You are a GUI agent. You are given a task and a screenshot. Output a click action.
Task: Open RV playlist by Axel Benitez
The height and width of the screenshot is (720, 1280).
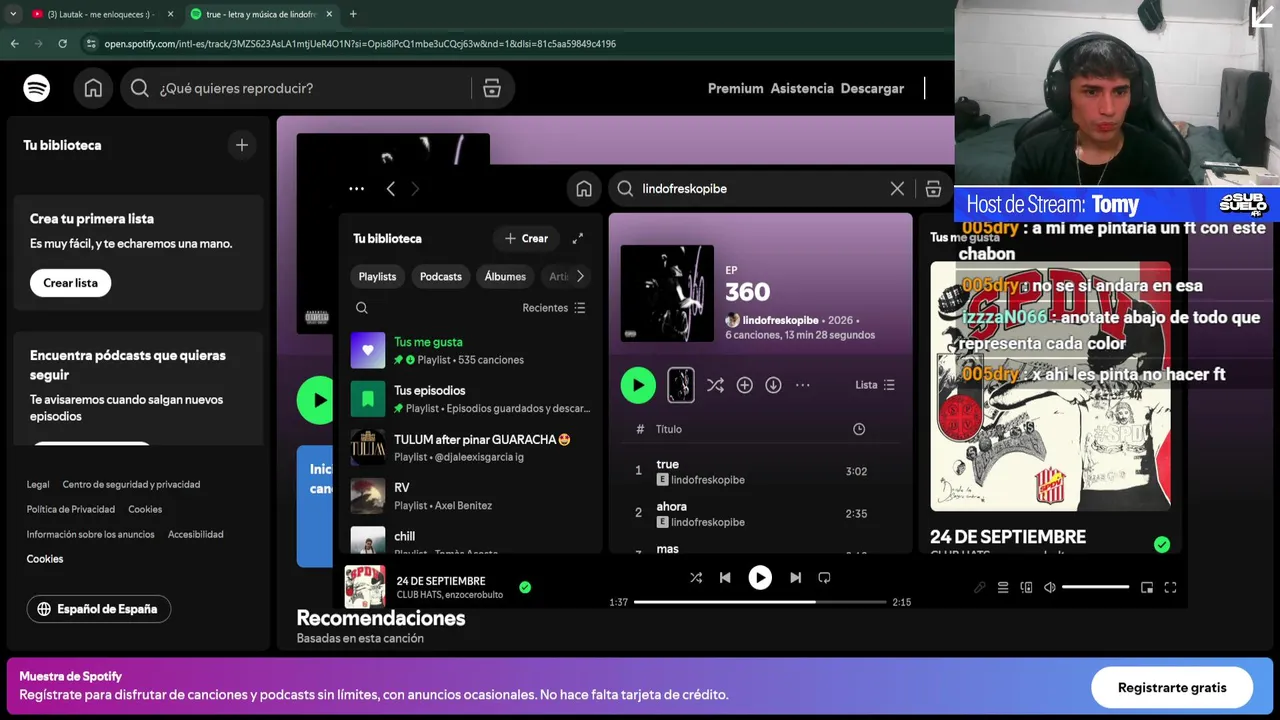pyautogui.click(x=471, y=496)
